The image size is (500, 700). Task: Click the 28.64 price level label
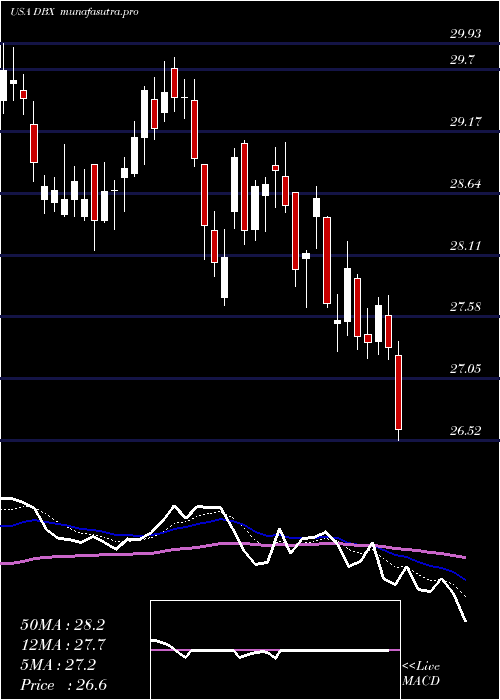465,183
